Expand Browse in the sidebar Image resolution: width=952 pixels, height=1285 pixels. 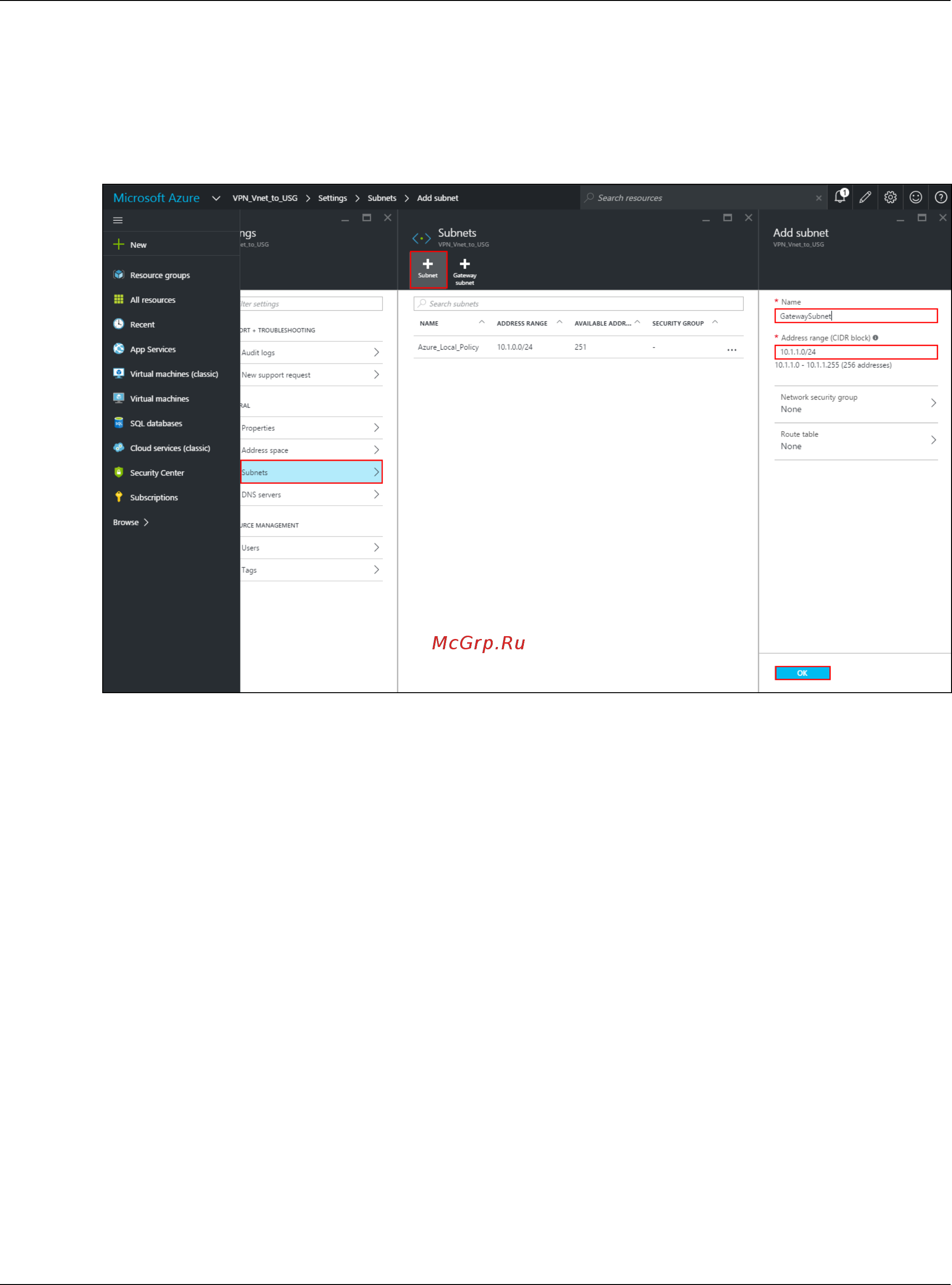pyautogui.click(x=131, y=522)
